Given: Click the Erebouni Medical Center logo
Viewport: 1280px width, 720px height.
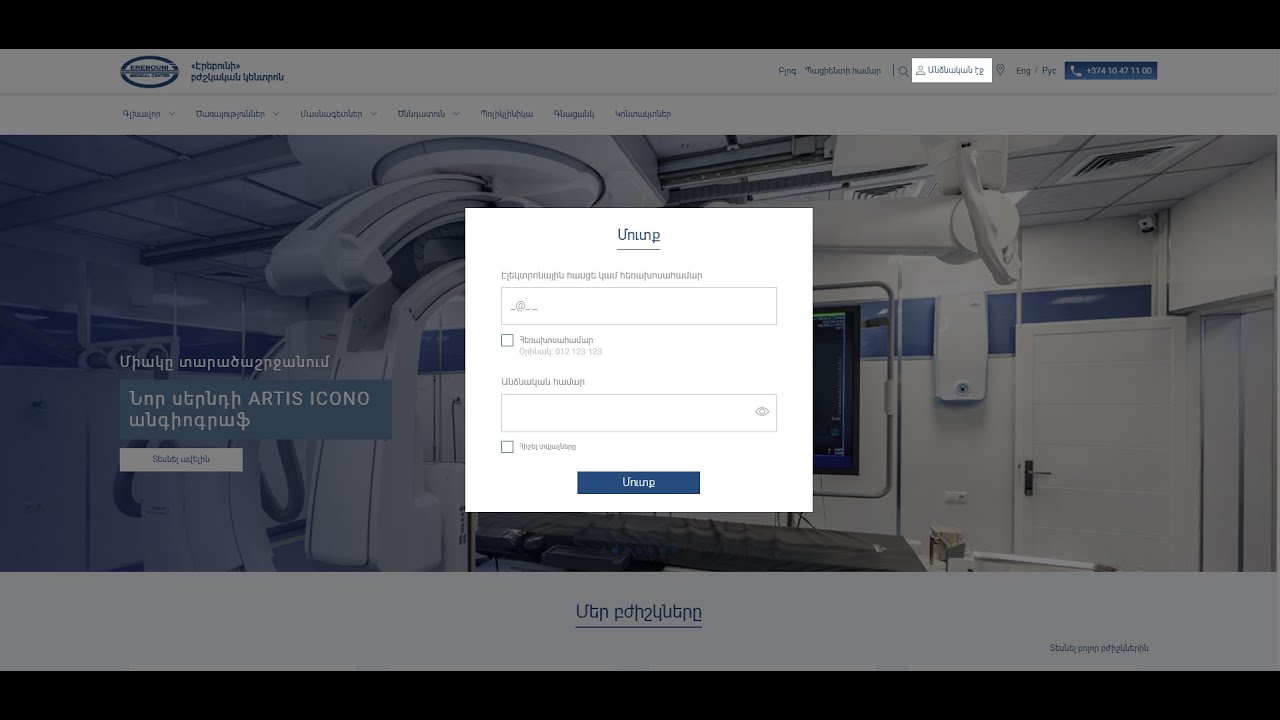Looking at the screenshot, I should click(x=150, y=71).
